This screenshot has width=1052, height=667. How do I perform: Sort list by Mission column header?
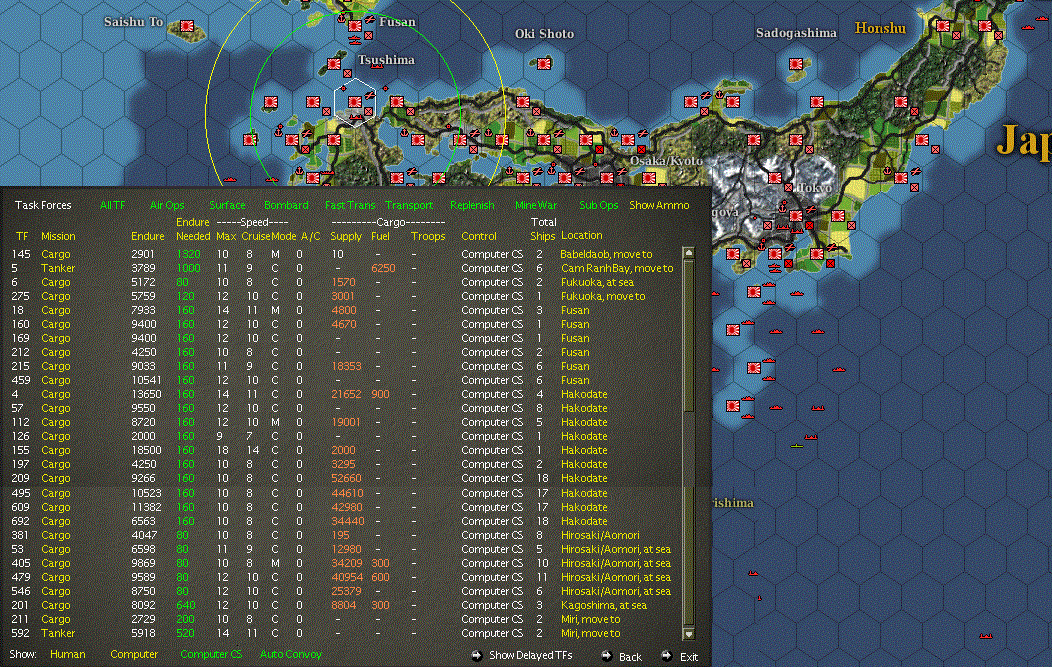58,236
